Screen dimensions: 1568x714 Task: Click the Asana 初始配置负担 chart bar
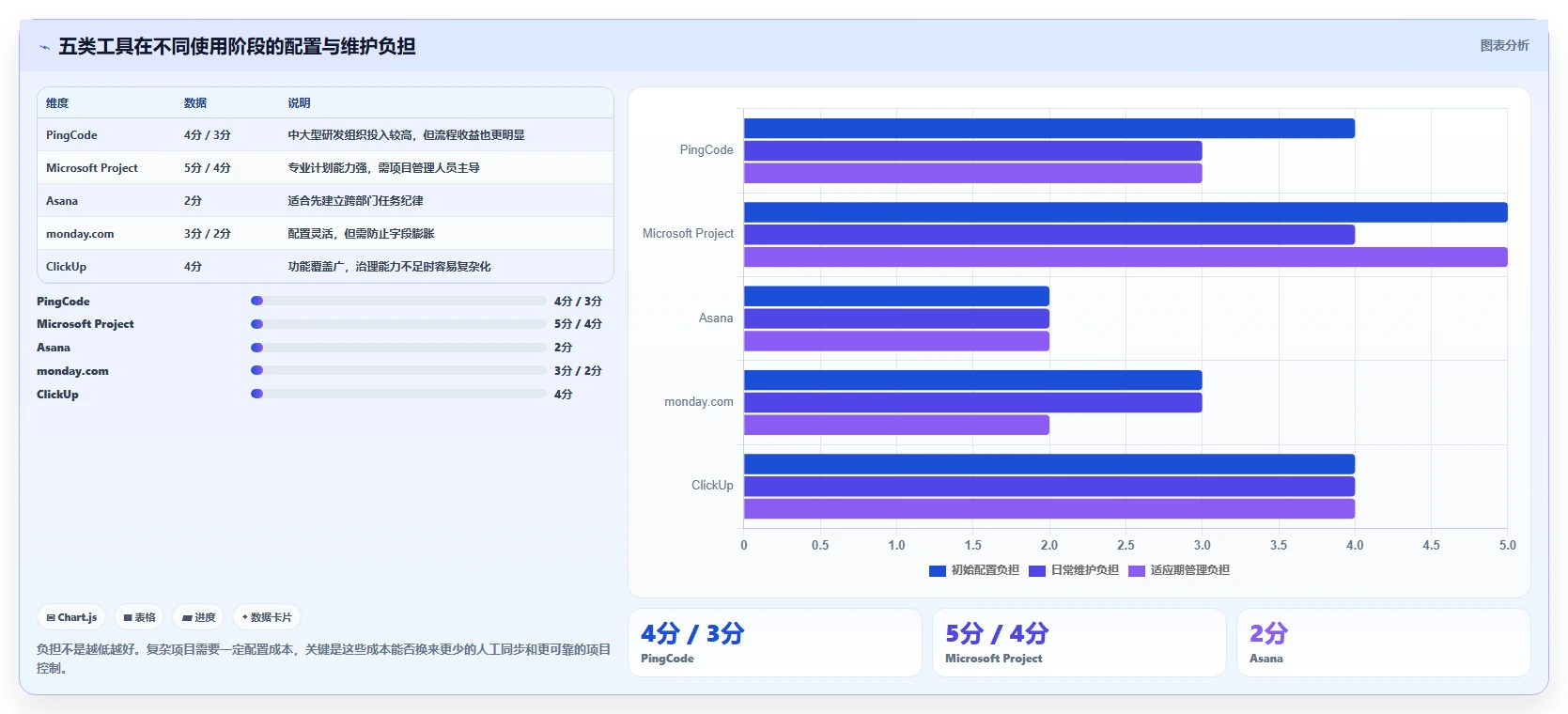(896, 296)
